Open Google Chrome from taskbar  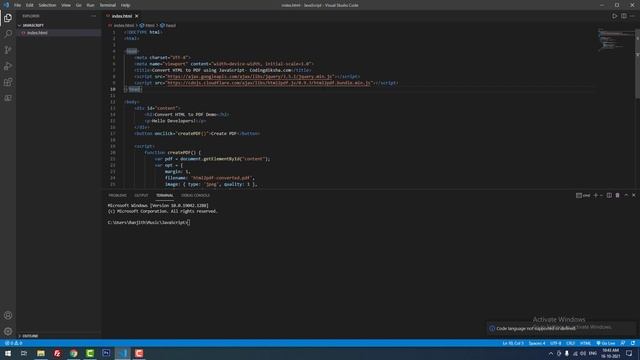73,353
